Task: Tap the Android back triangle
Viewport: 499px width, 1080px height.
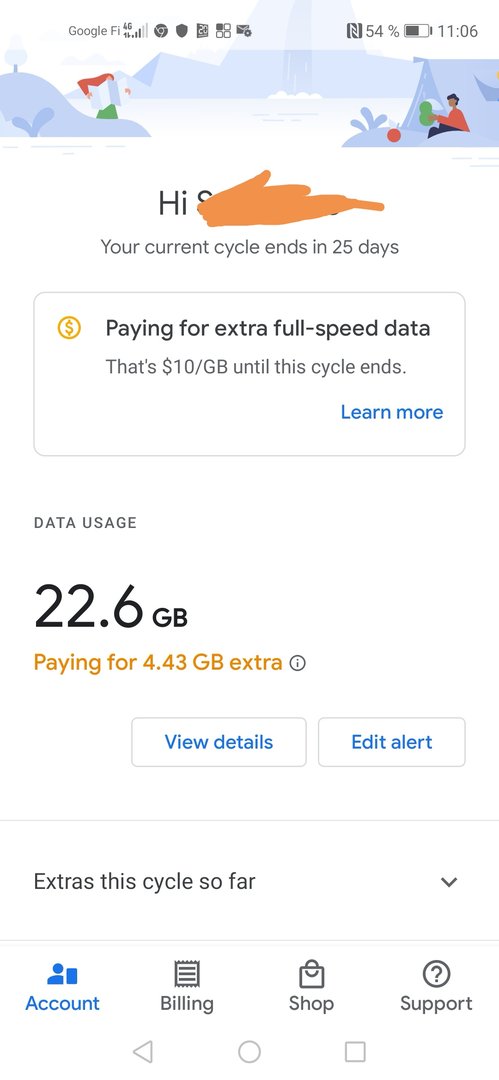Action: pyautogui.click(x=143, y=1051)
